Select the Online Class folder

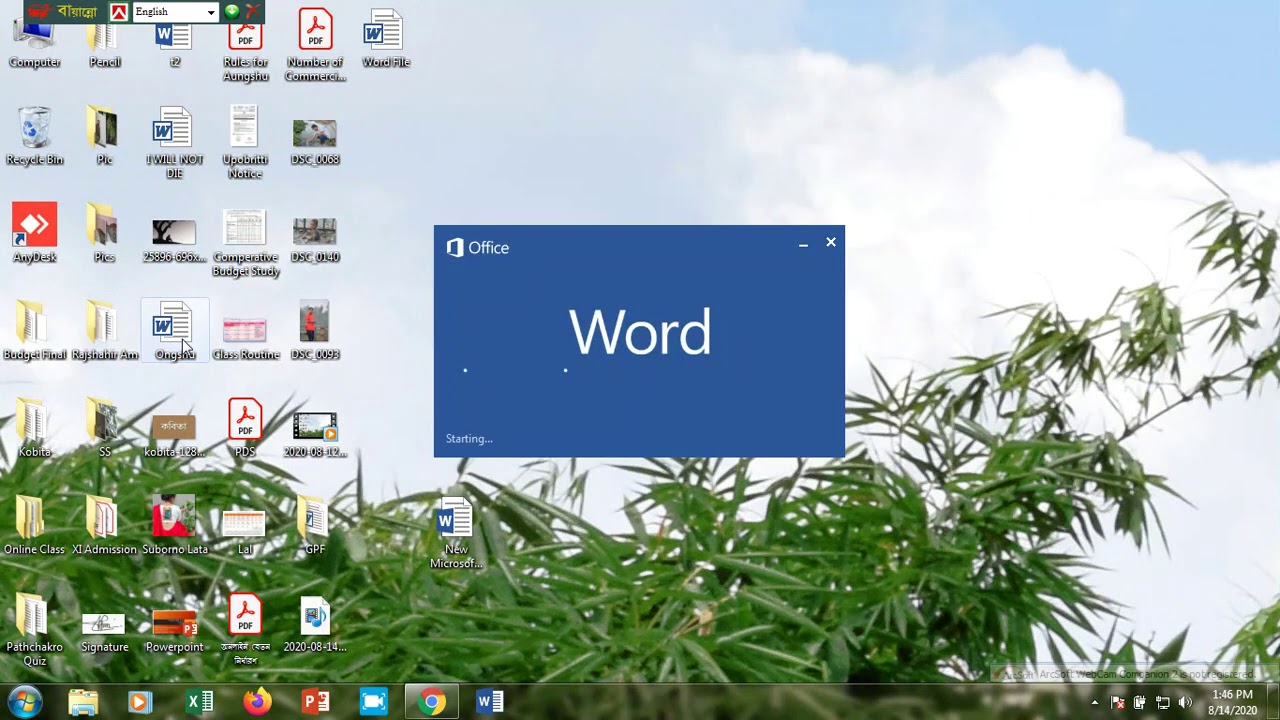click(x=34, y=525)
